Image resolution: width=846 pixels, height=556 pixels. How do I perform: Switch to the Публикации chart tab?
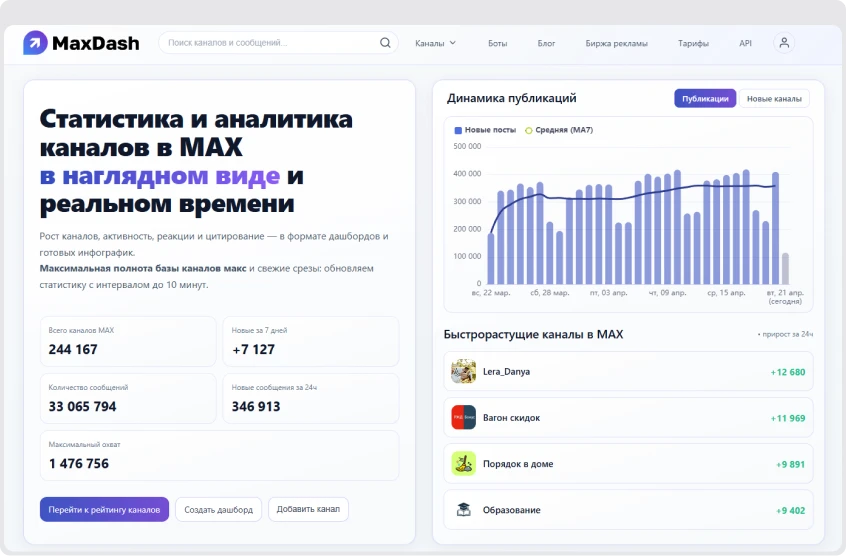point(705,99)
